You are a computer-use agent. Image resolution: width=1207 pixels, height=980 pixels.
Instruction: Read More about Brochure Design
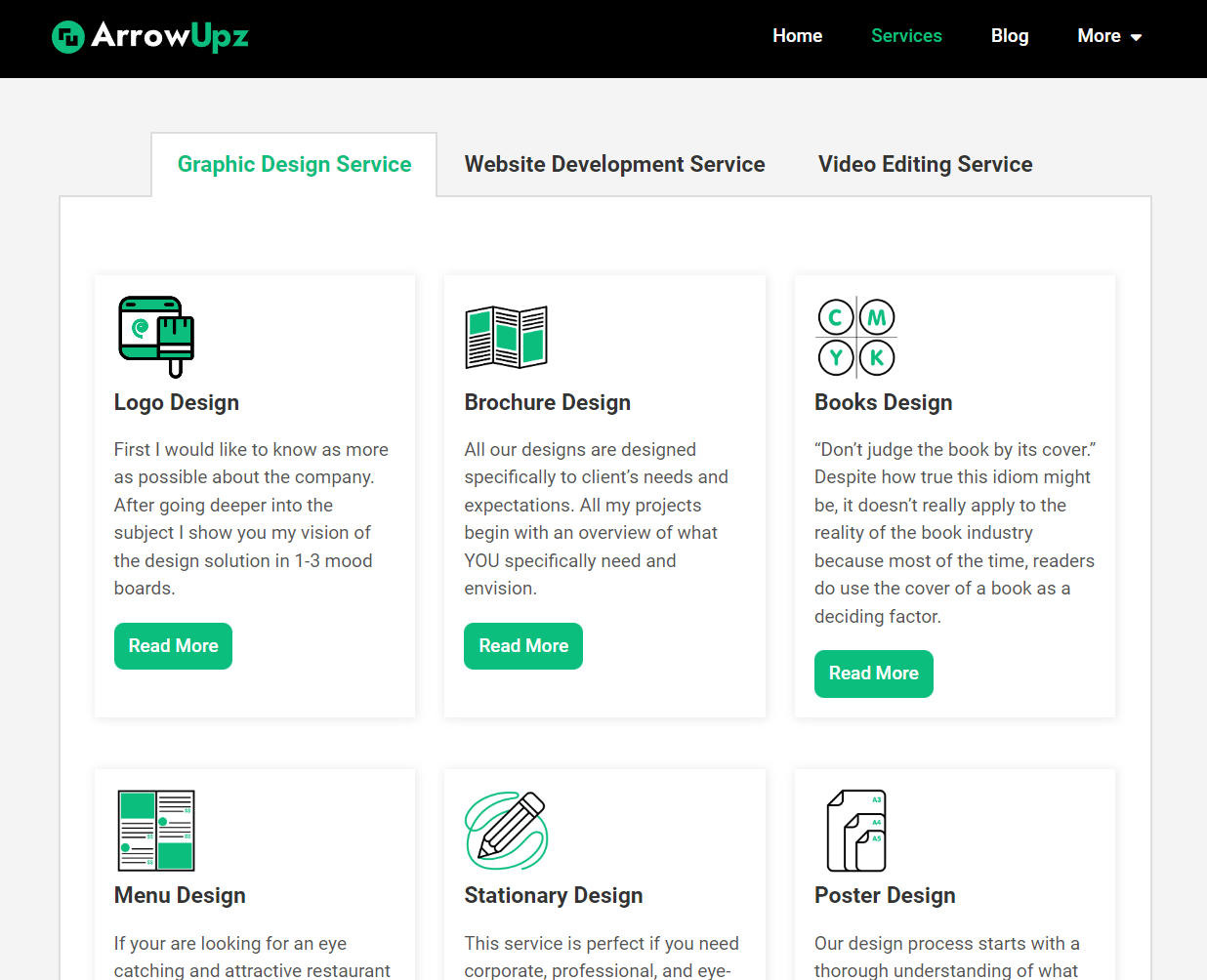[x=523, y=646]
